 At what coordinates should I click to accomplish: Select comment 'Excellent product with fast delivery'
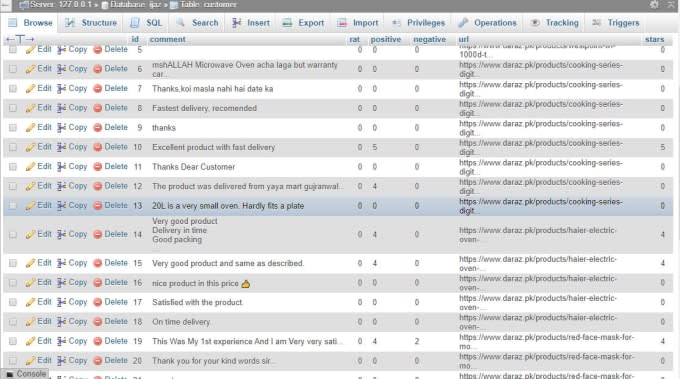(213, 147)
